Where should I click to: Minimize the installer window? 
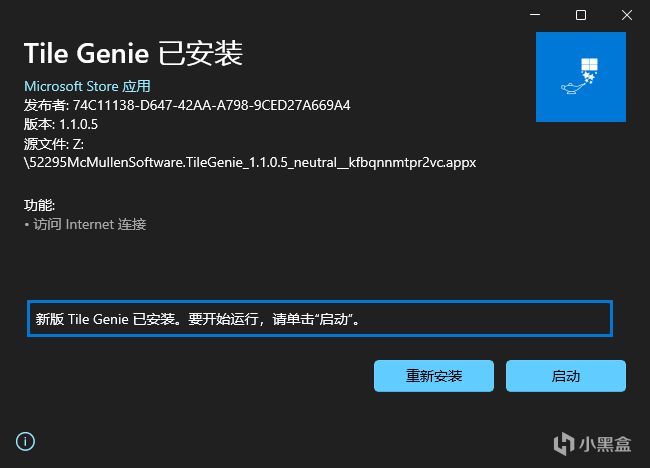pyautogui.click(x=535, y=15)
